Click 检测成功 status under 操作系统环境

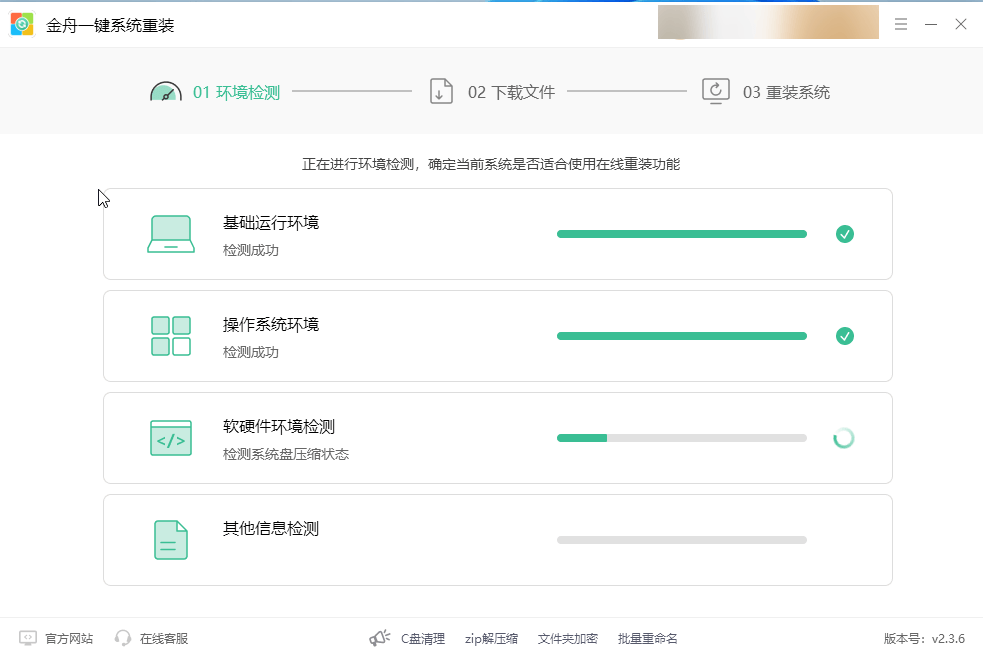pyautogui.click(x=251, y=352)
